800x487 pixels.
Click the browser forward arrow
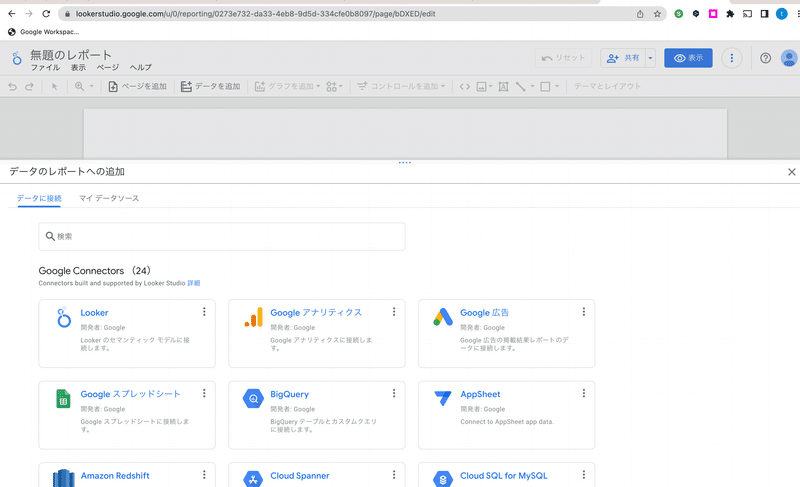pyautogui.click(x=29, y=14)
